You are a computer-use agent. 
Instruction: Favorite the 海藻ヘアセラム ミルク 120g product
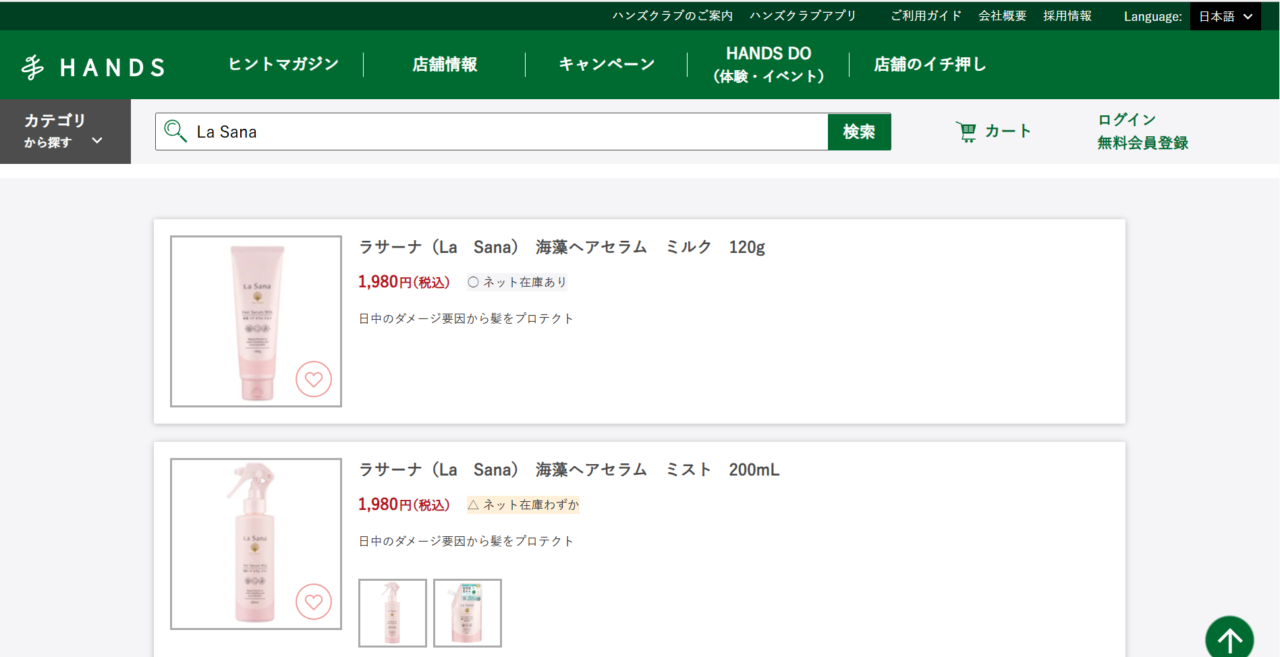(314, 379)
